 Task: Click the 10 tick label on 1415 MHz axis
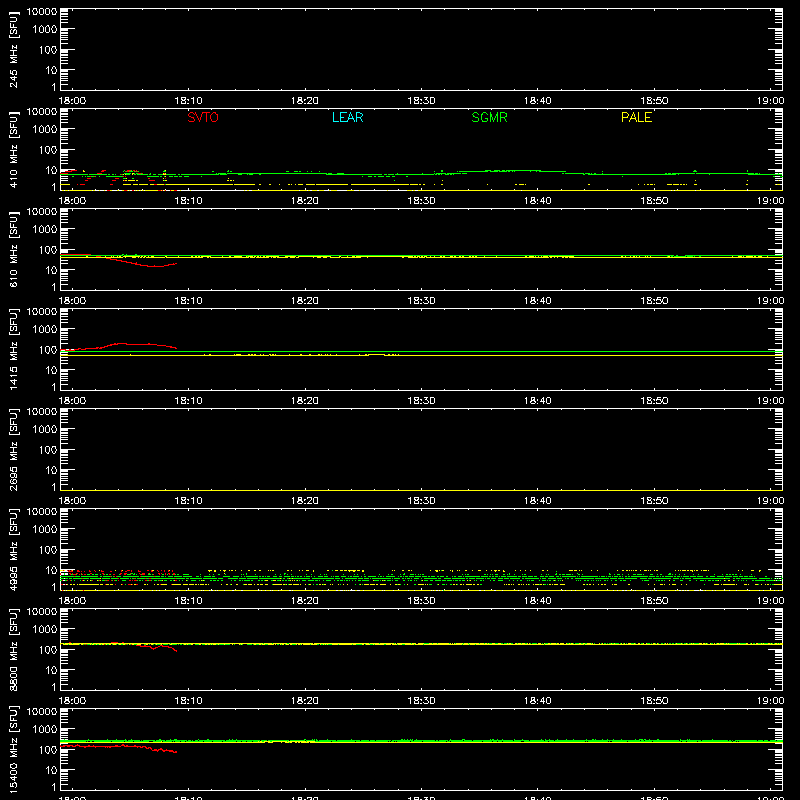pyautogui.click(x=52, y=370)
